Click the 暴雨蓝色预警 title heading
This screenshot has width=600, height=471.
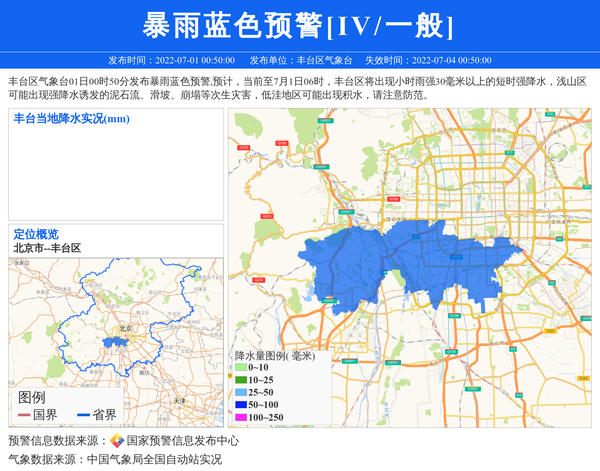point(299,25)
